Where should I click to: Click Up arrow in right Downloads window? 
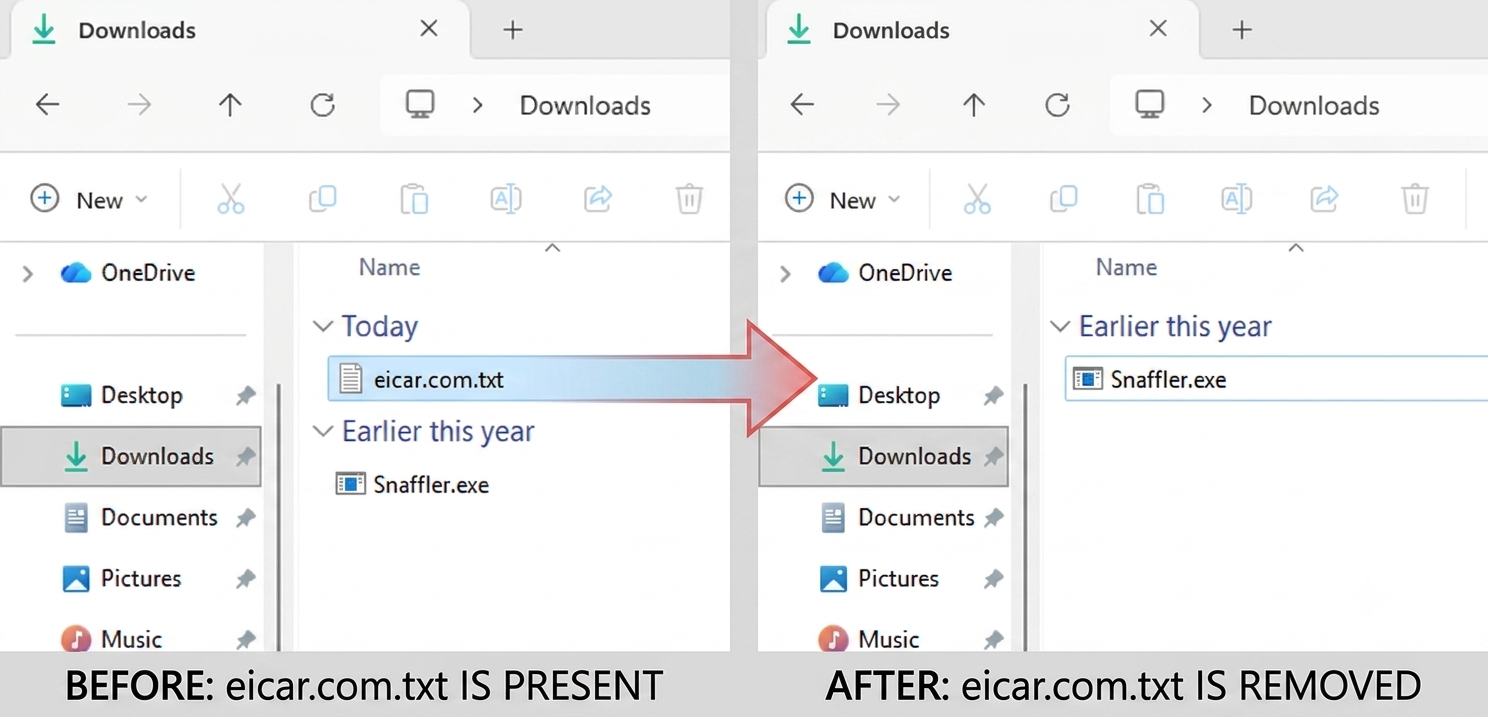(974, 105)
